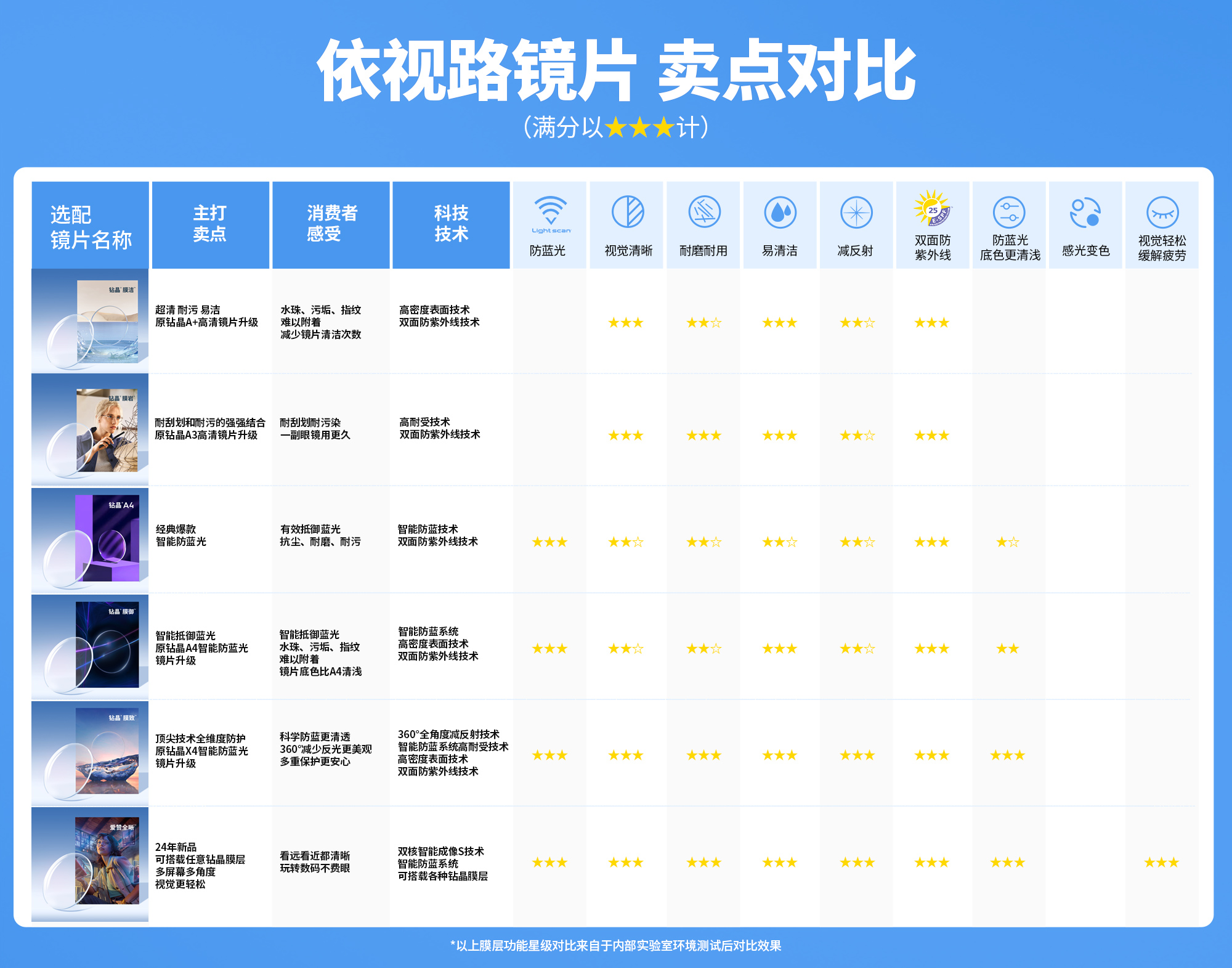Viewport: 1232px width, 968px height.
Task: Select text 科学防蓝更清透
Action: (x=315, y=737)
